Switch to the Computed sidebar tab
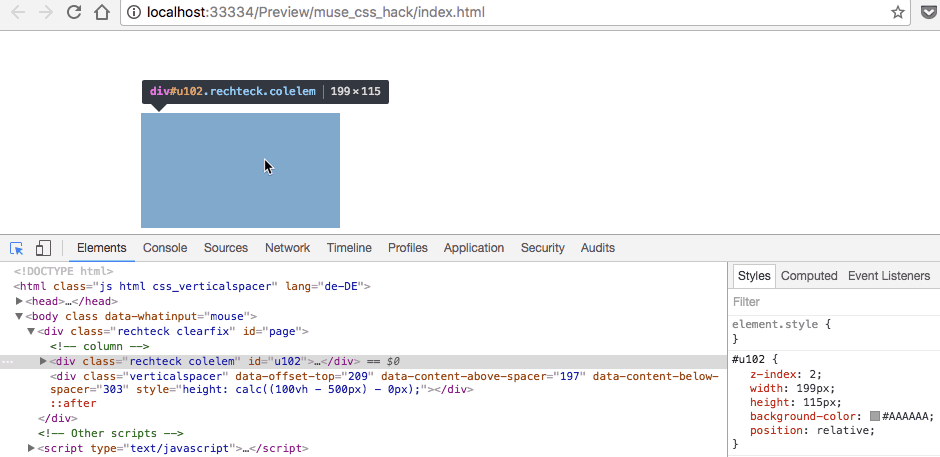 click(x=809, y=276)
